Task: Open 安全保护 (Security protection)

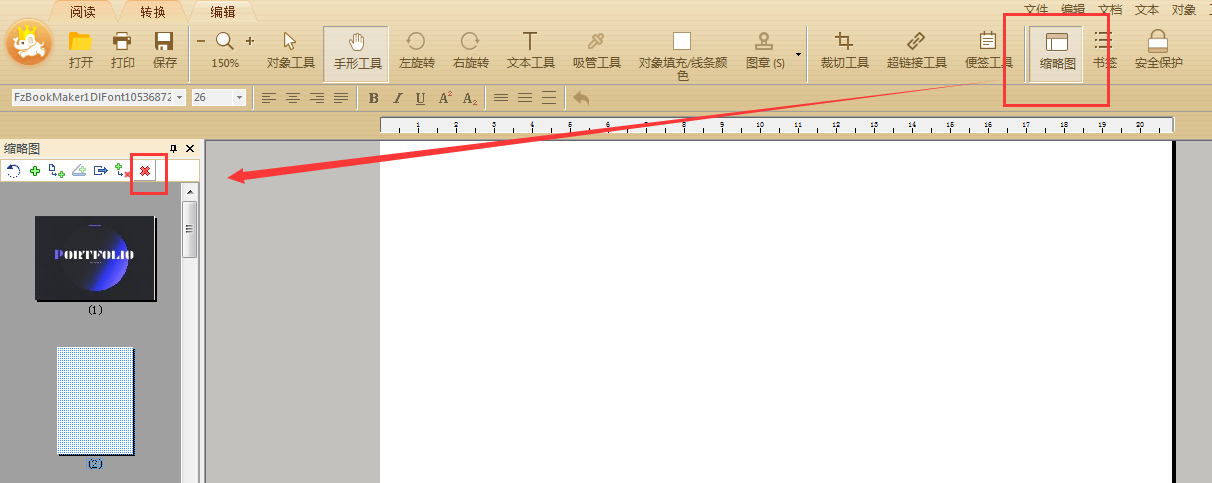Action: tap(1158, 51)
